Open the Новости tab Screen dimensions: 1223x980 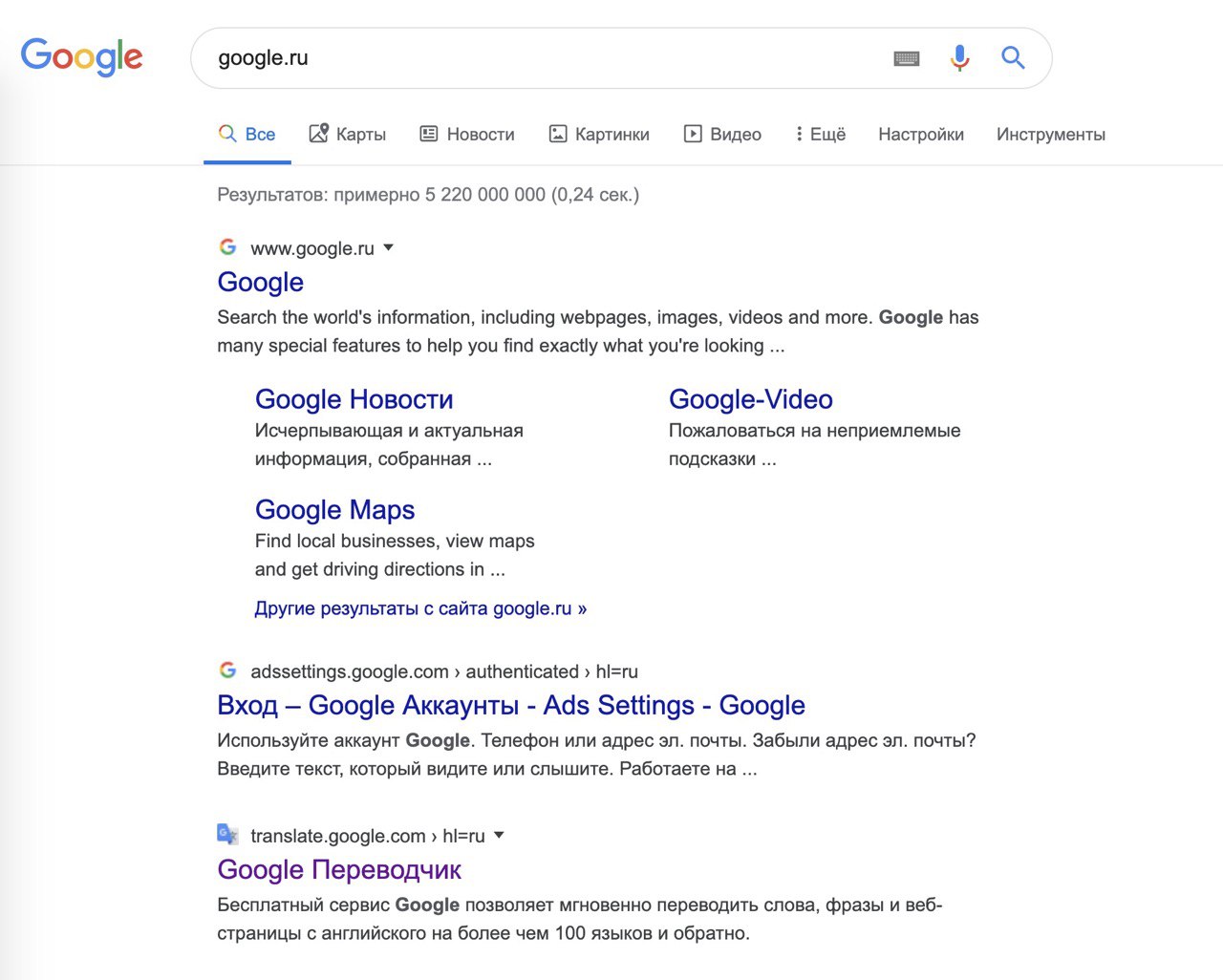[x=467, y=135]
